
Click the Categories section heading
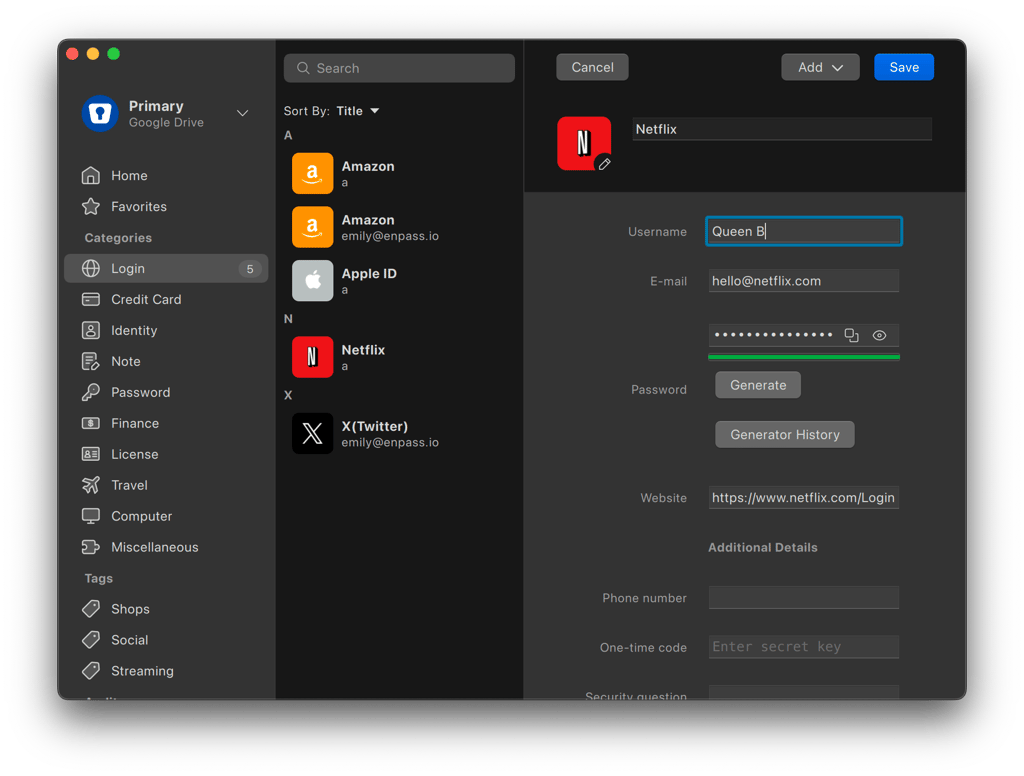(118, 238)
